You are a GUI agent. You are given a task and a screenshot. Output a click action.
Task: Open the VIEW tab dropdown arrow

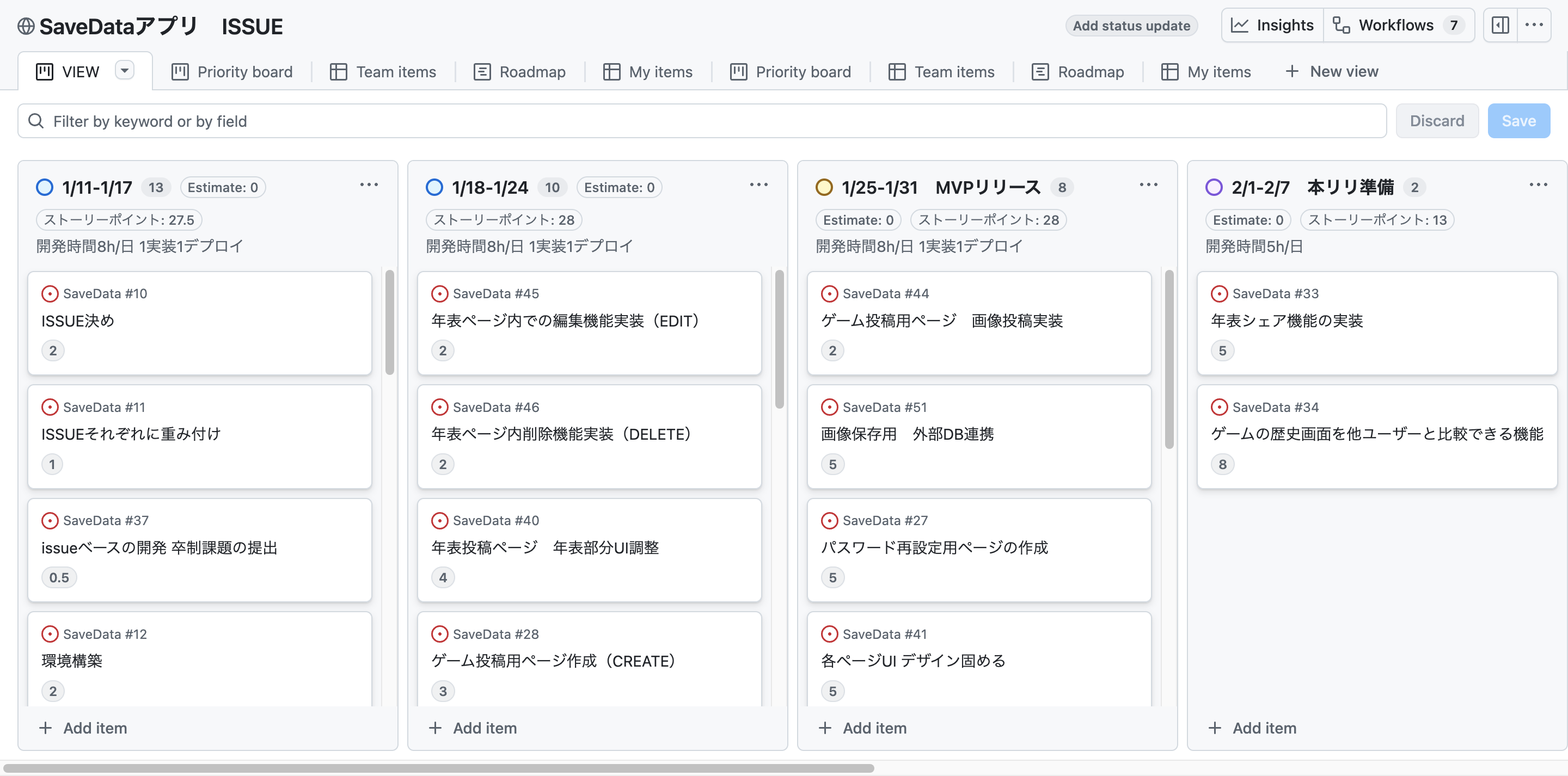(x=125, y=71)
